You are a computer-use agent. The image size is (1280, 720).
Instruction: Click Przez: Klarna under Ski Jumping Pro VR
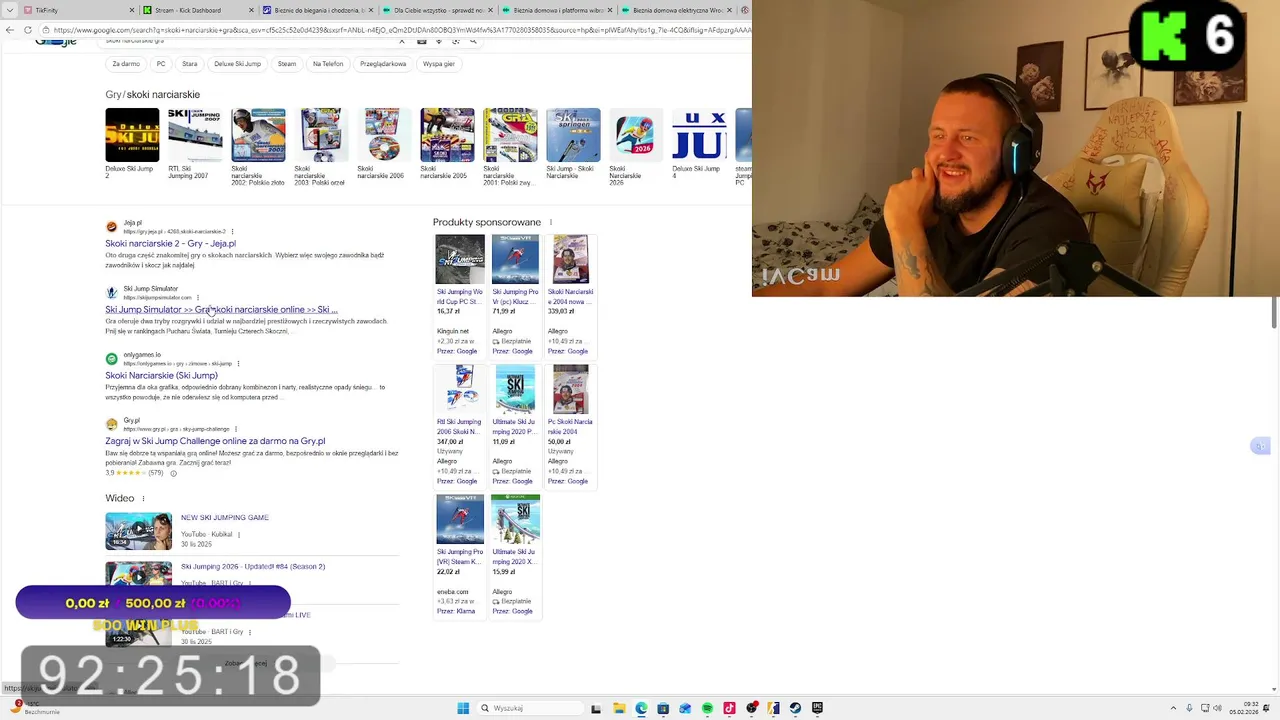(456, 611)
